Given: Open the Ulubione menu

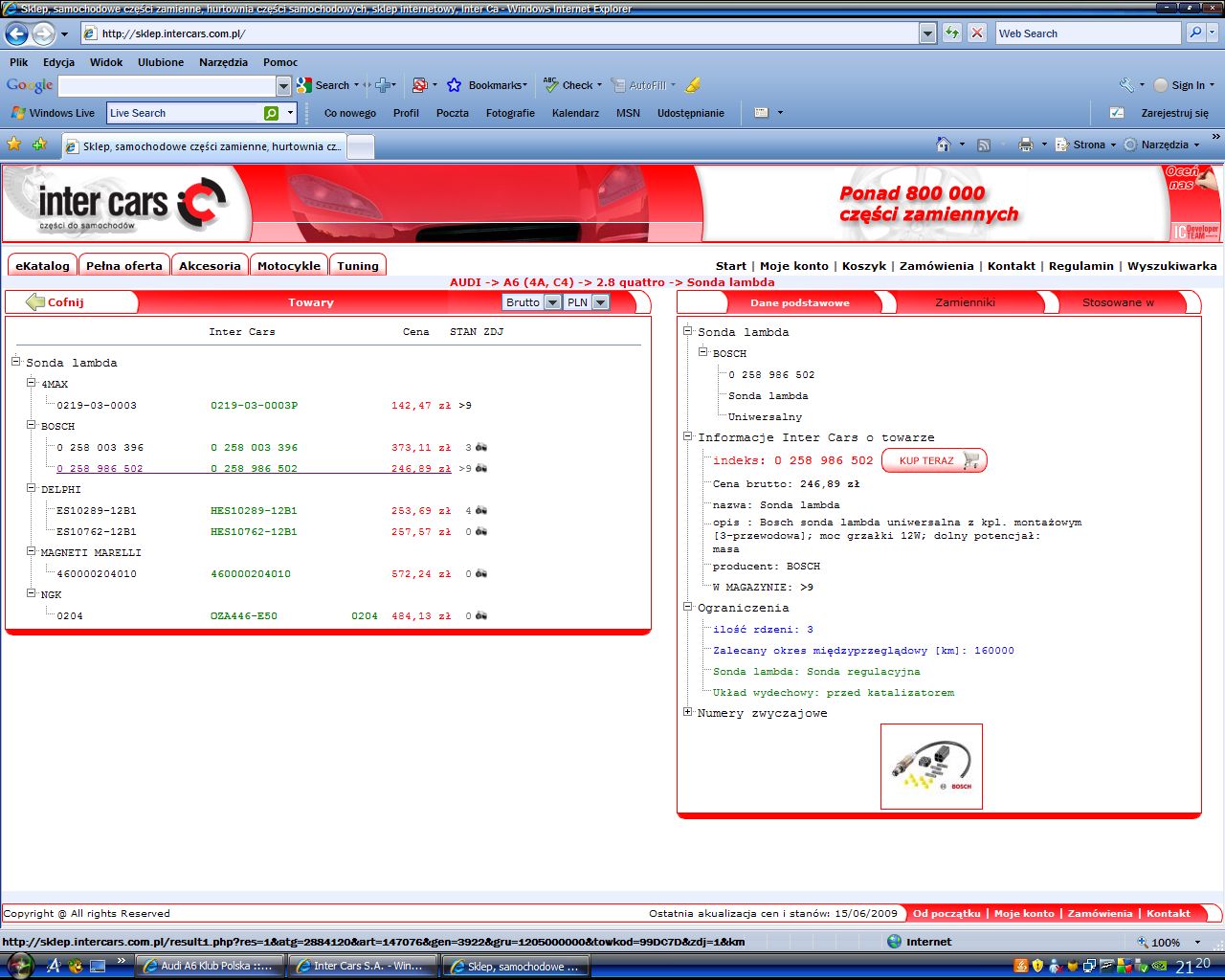Looking at the screenshot, I should [x=161, y=62].
